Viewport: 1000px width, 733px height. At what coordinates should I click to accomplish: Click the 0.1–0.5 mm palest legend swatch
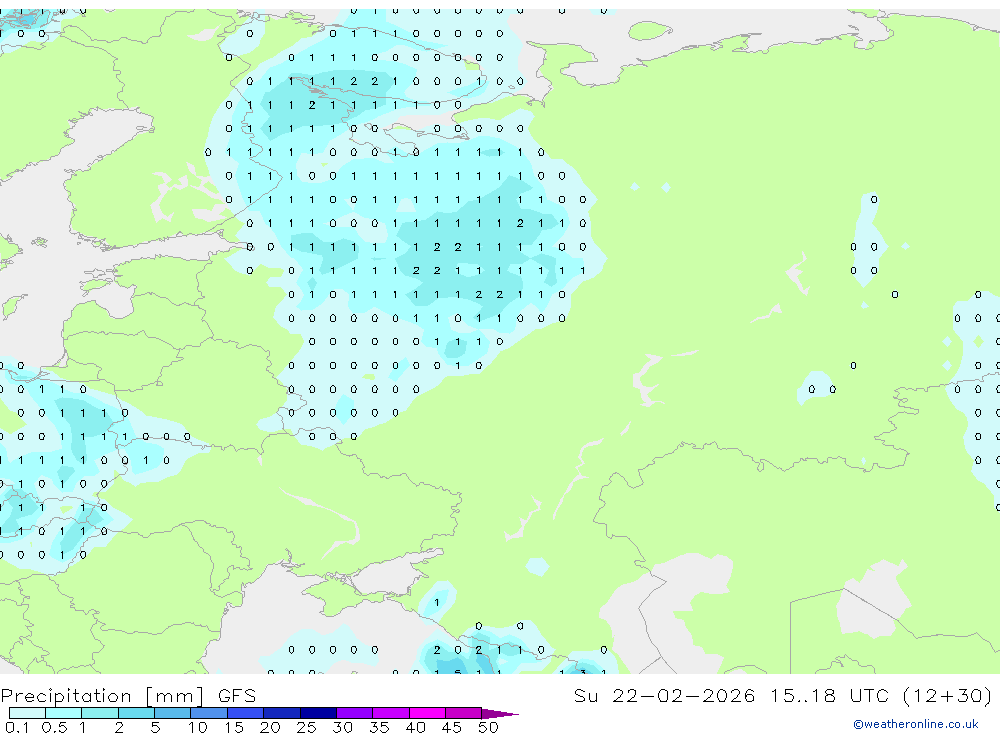click(27, 713)
